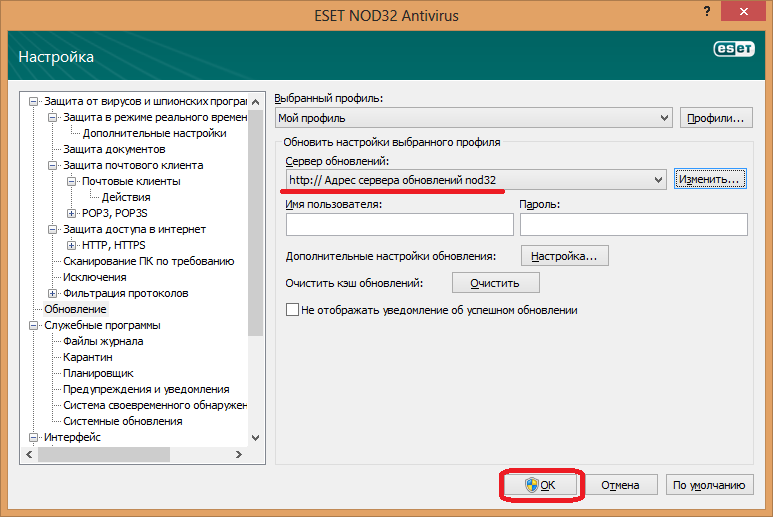773x517 pixels.
Task: Click the tree scroll left arrow
Action: 29,454
